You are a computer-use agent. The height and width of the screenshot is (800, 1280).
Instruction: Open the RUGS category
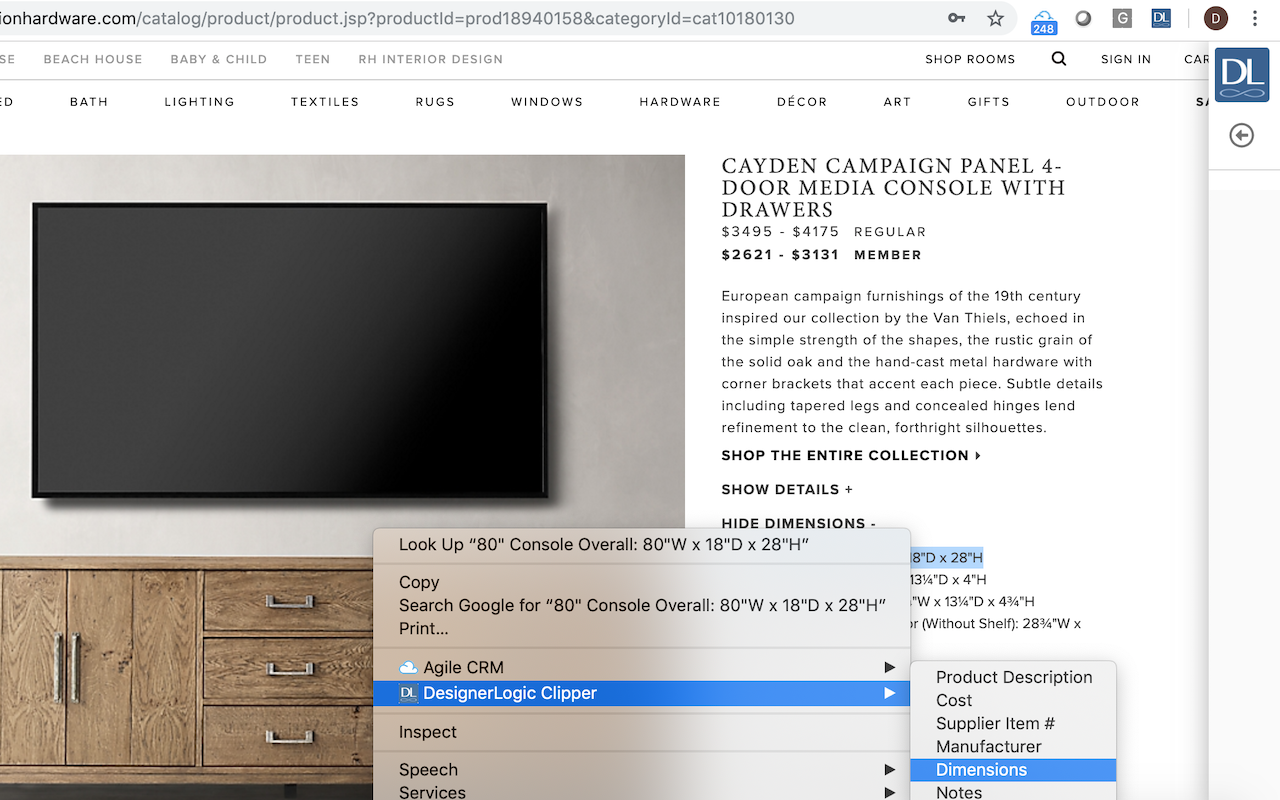click(x=435, y=102)
